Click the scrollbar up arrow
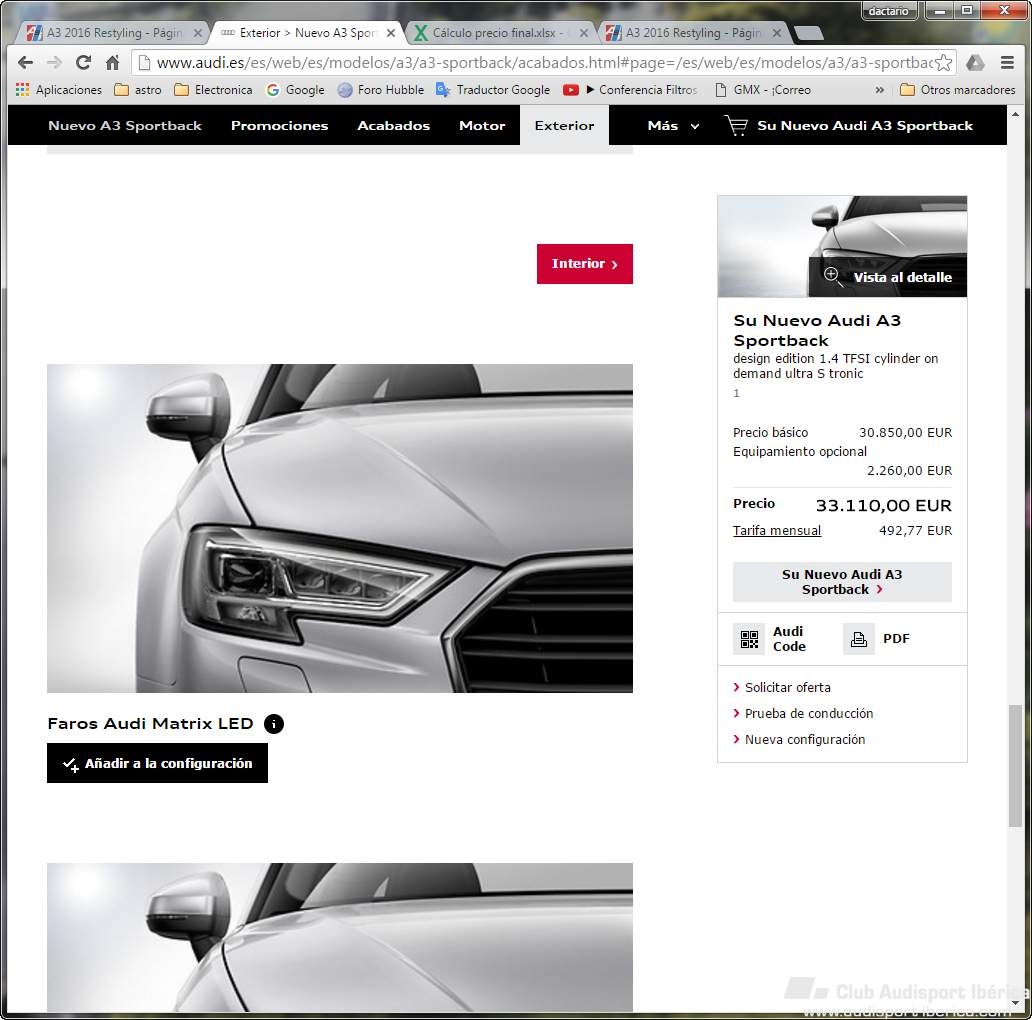Screen dimensions: 1032x1020 [x=1016, y=115]
